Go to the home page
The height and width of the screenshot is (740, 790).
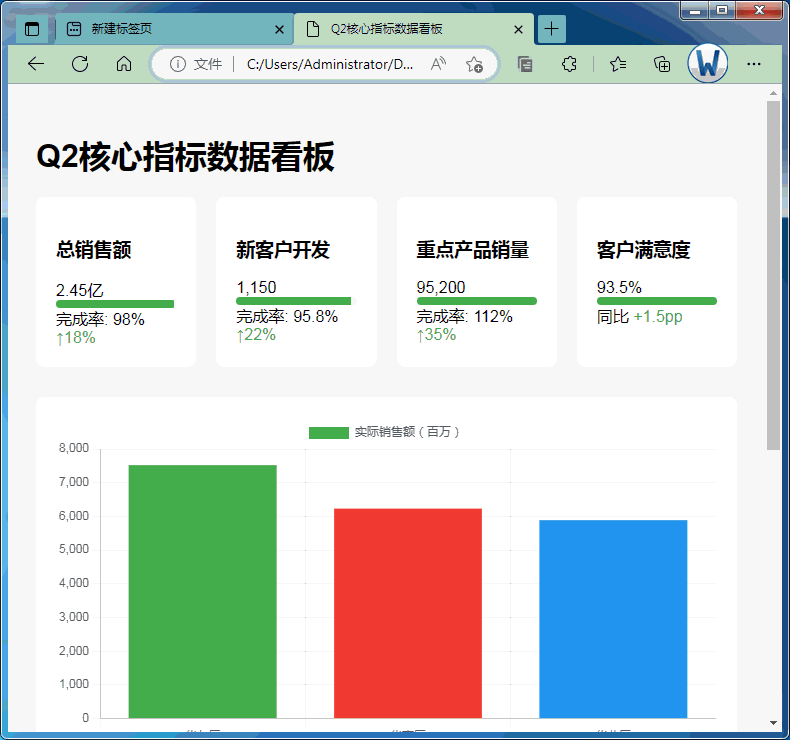coord(124,64)
